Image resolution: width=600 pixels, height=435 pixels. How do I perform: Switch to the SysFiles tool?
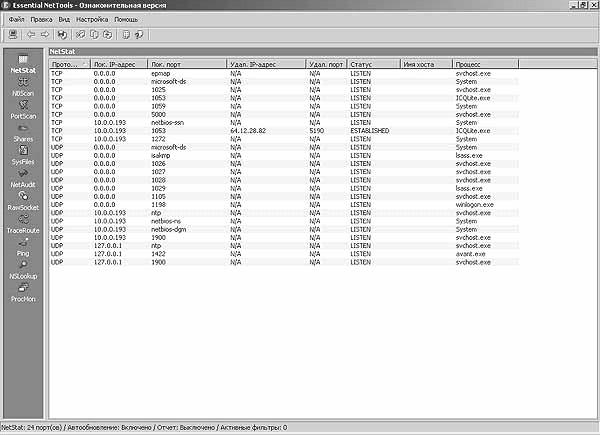point(22,157)
